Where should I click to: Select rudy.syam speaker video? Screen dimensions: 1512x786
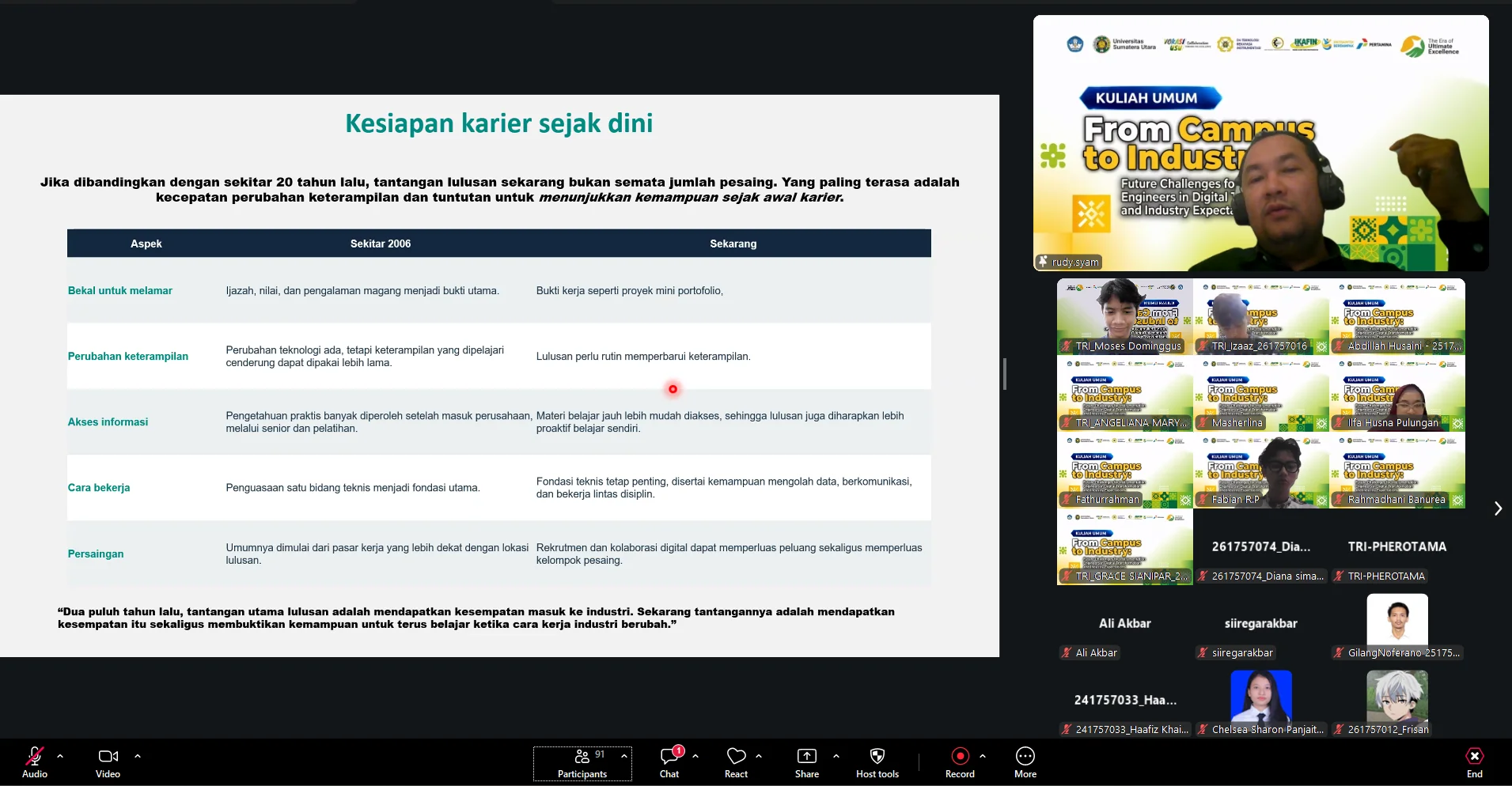tap(1261, 143)
